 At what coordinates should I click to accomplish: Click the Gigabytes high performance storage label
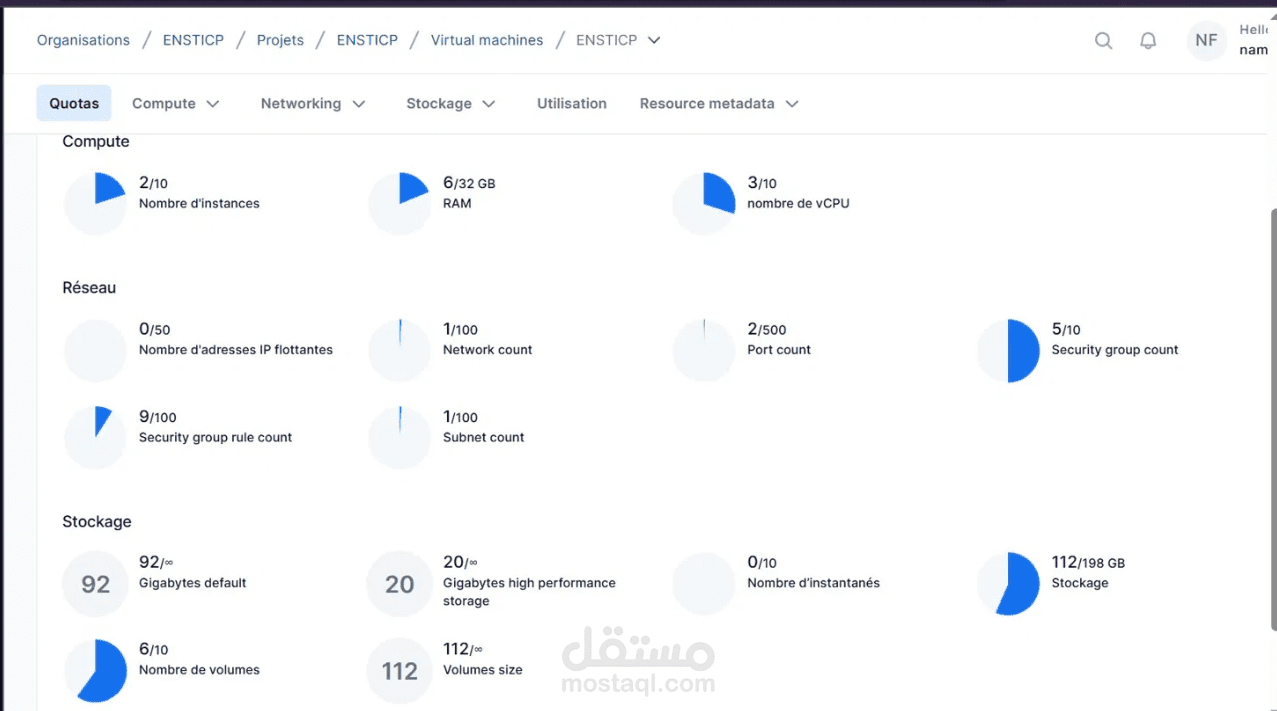pos(529,592)
